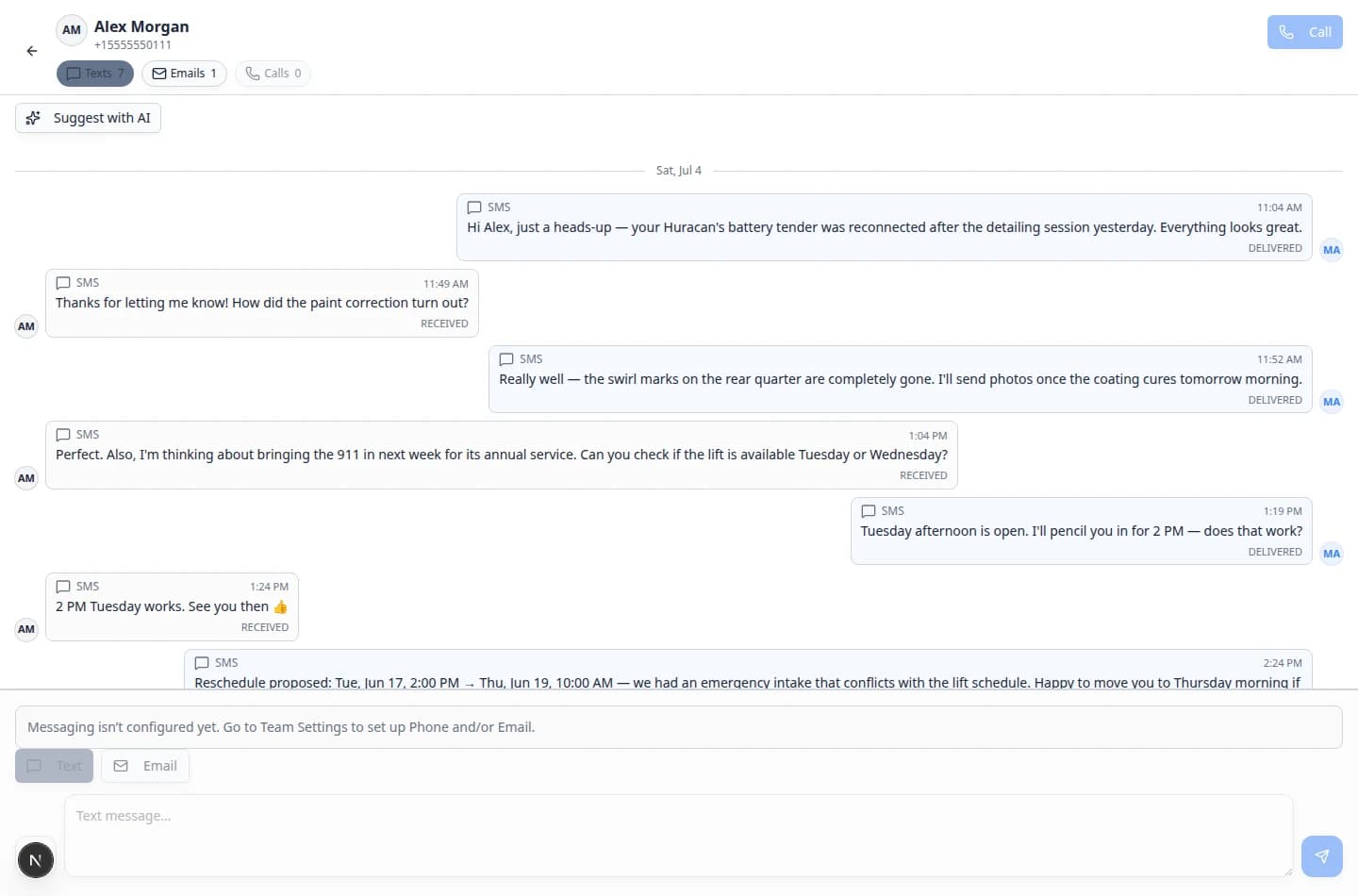Click DELIVERED status on the 11:04 AM message
The width and height of the screenshot is (1358, 896).
pyautogui.click(x=1275, y=248)
